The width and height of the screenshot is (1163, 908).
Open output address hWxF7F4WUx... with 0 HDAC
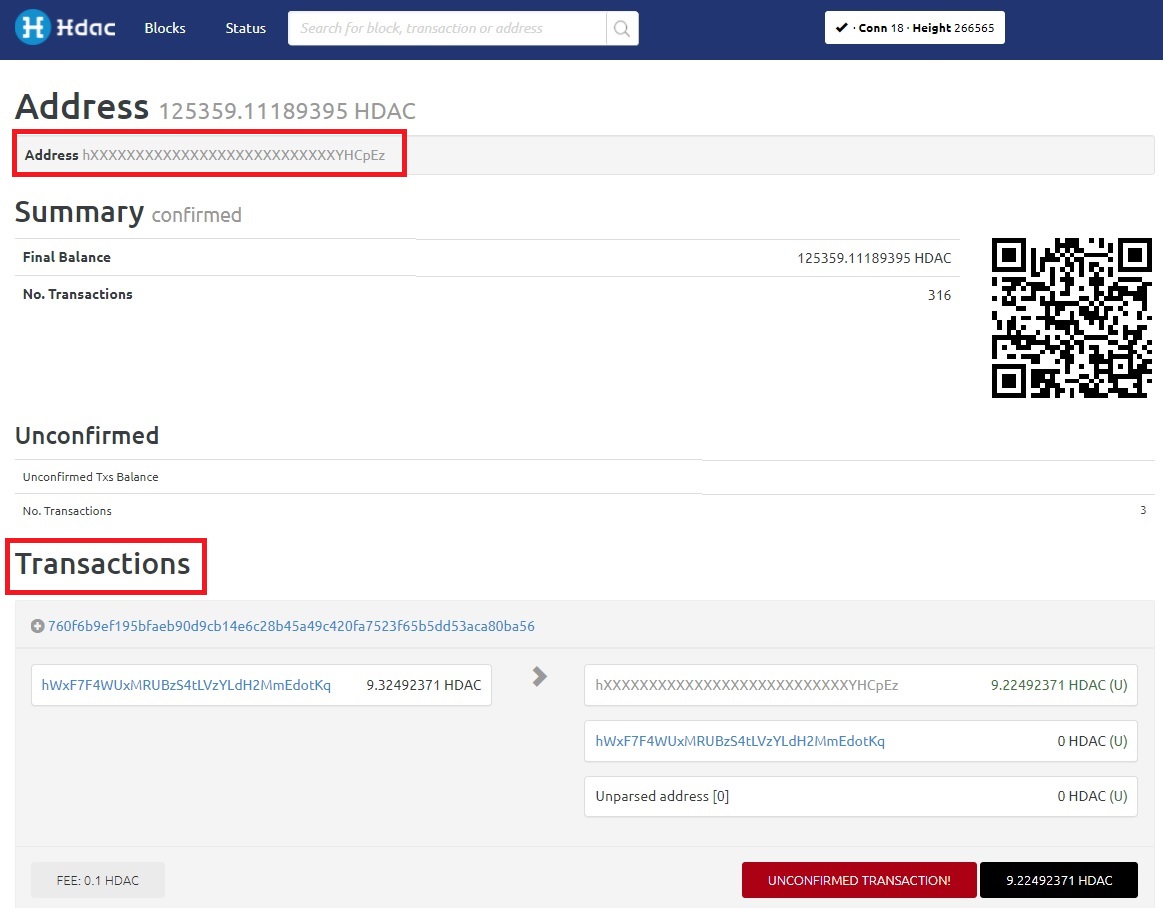(740, 740)
